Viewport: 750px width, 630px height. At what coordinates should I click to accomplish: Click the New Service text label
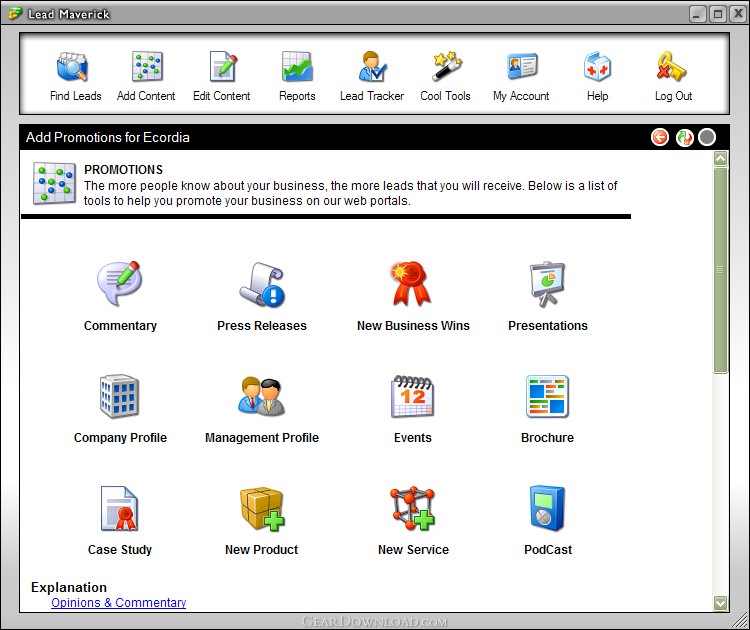[x=413, y=550]
